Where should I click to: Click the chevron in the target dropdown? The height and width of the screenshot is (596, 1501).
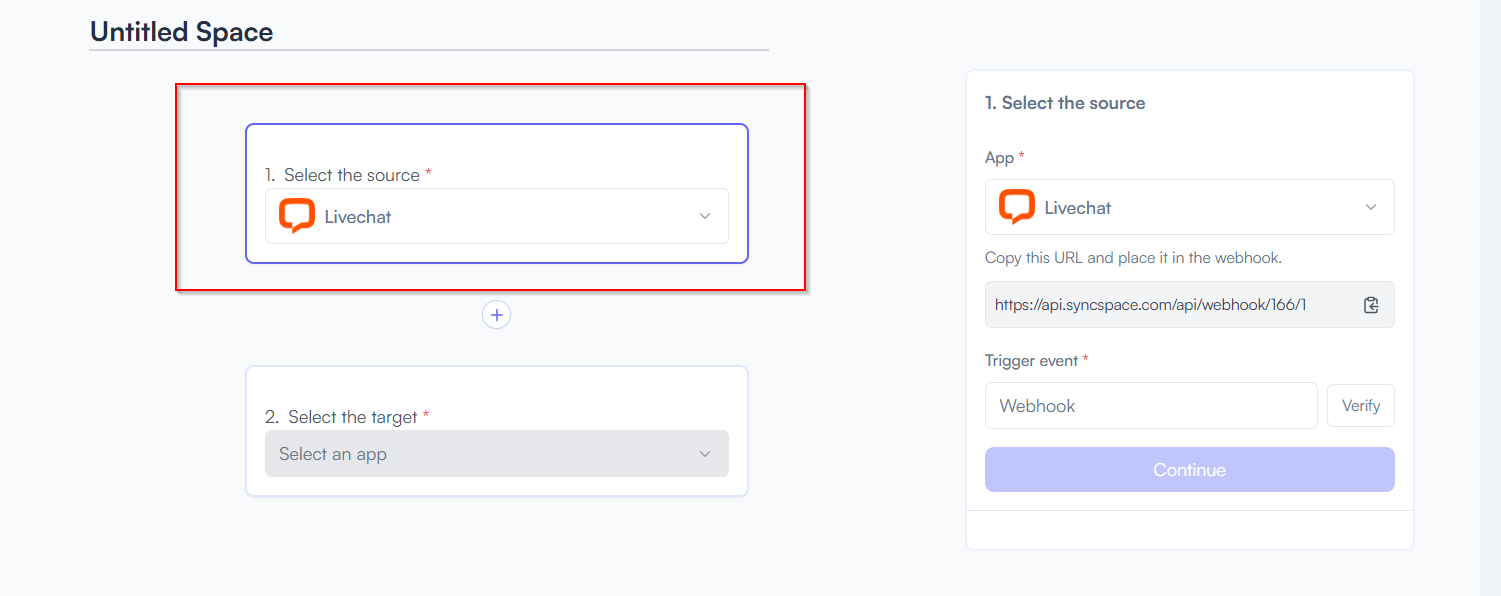point(705,454)
